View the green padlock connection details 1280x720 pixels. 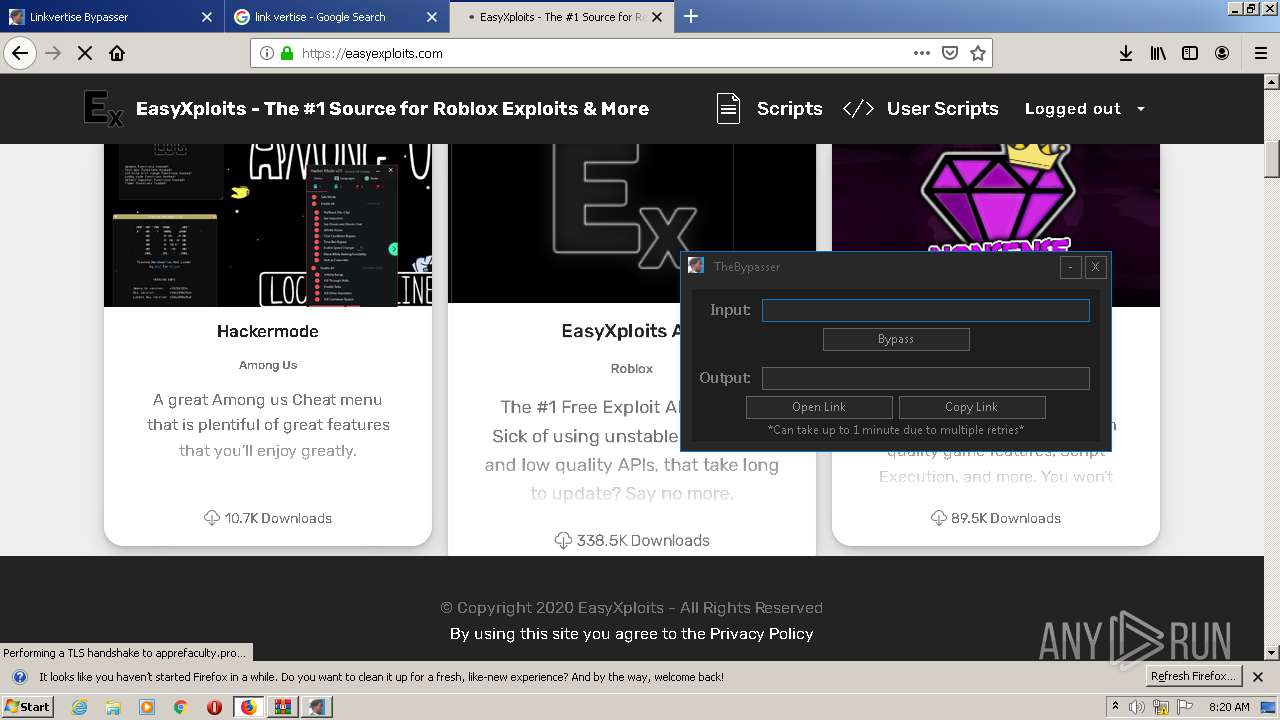point(287,53)
